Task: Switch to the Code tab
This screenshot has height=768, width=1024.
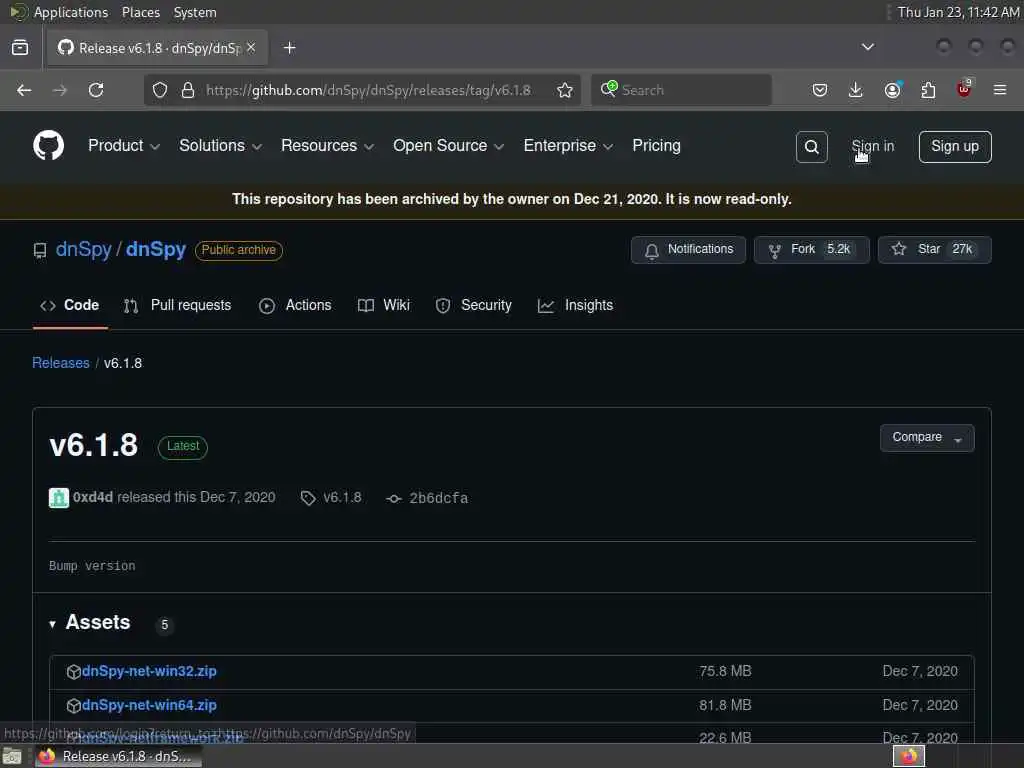Action: 70,305
